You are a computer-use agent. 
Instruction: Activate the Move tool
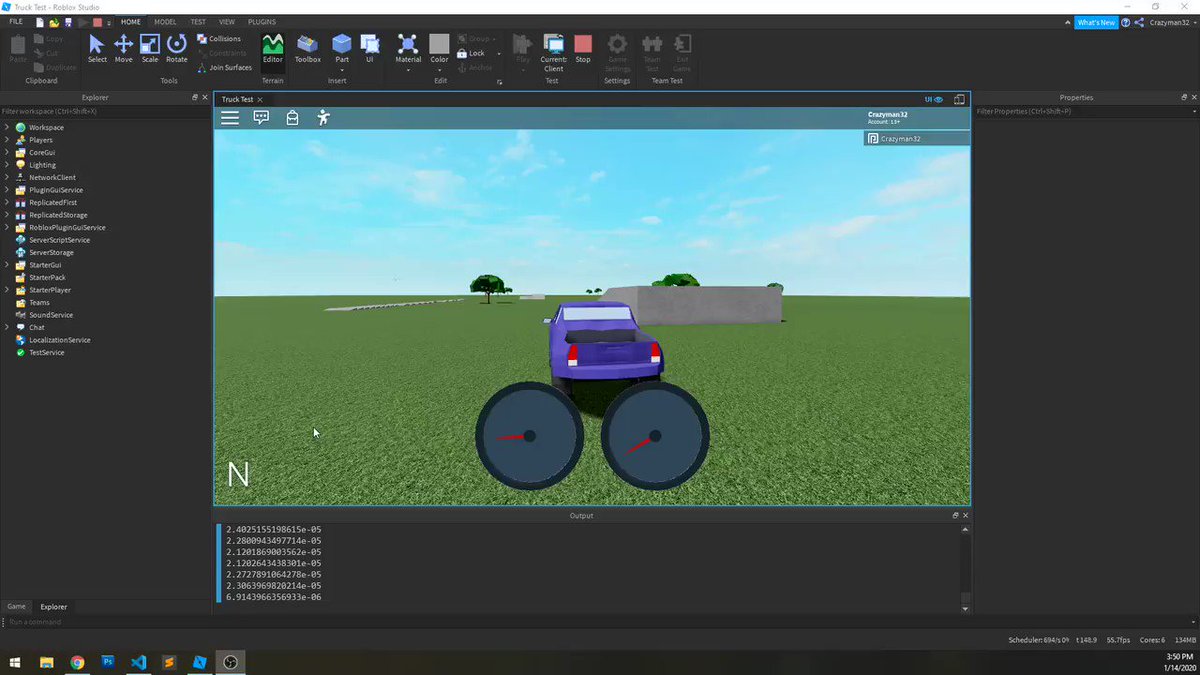pos(123,48)
